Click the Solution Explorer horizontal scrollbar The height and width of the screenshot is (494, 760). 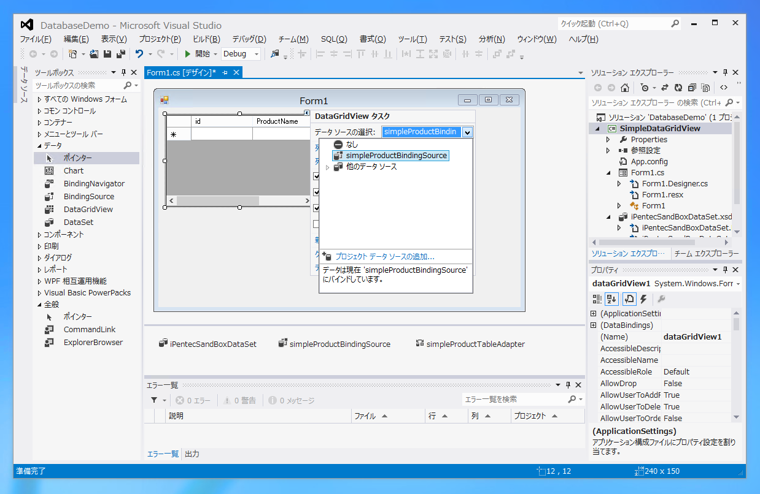661,242
